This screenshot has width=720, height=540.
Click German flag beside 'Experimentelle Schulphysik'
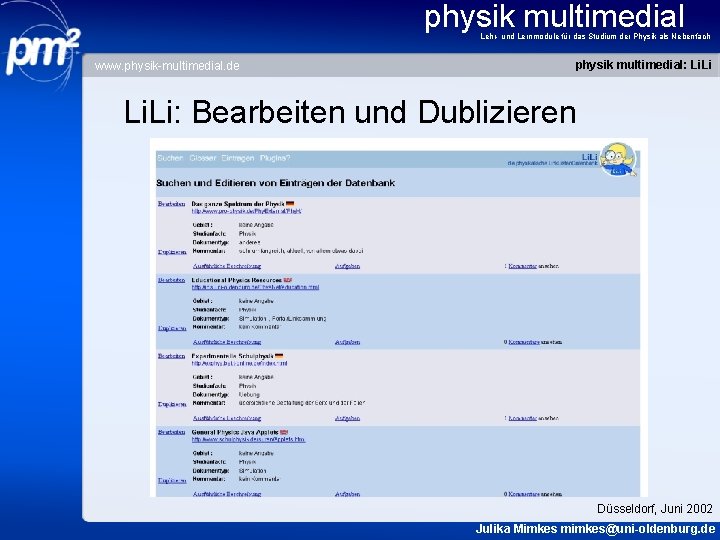pos(279,356)
